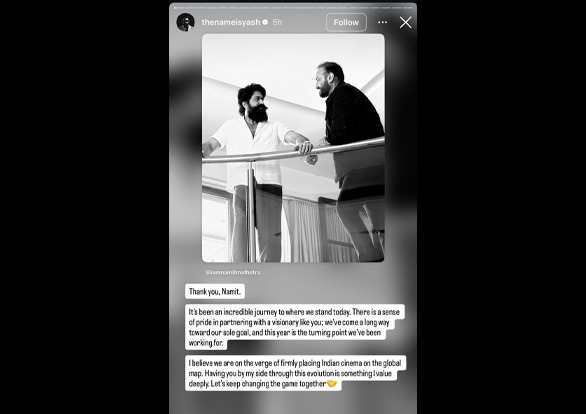This screenshot has width=586, height=414.
Task: Click the man in the dark jacket
Action: coord(351,161)
